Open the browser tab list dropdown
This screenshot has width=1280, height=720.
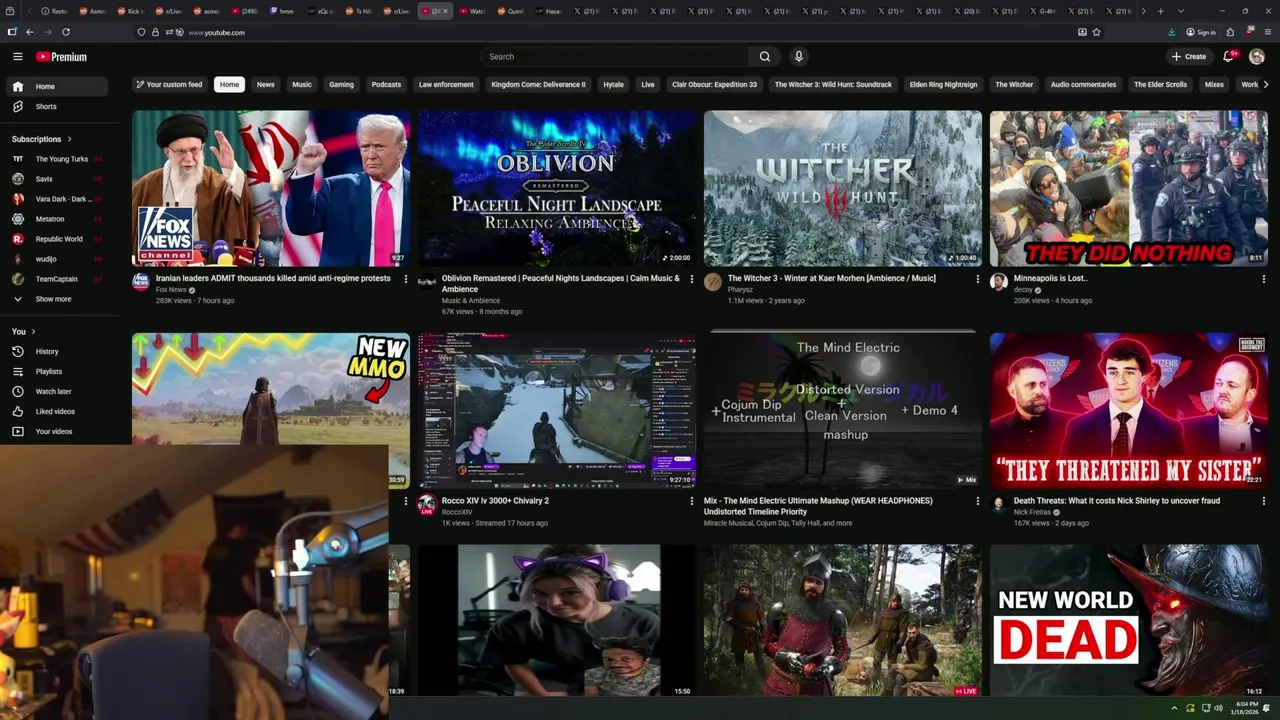(x=1181, y=11)
